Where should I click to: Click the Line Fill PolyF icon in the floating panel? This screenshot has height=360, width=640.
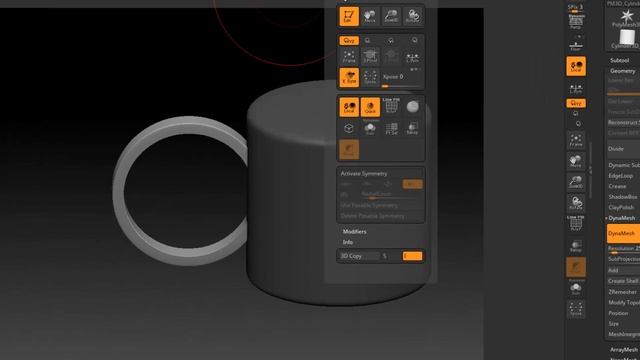391,107
